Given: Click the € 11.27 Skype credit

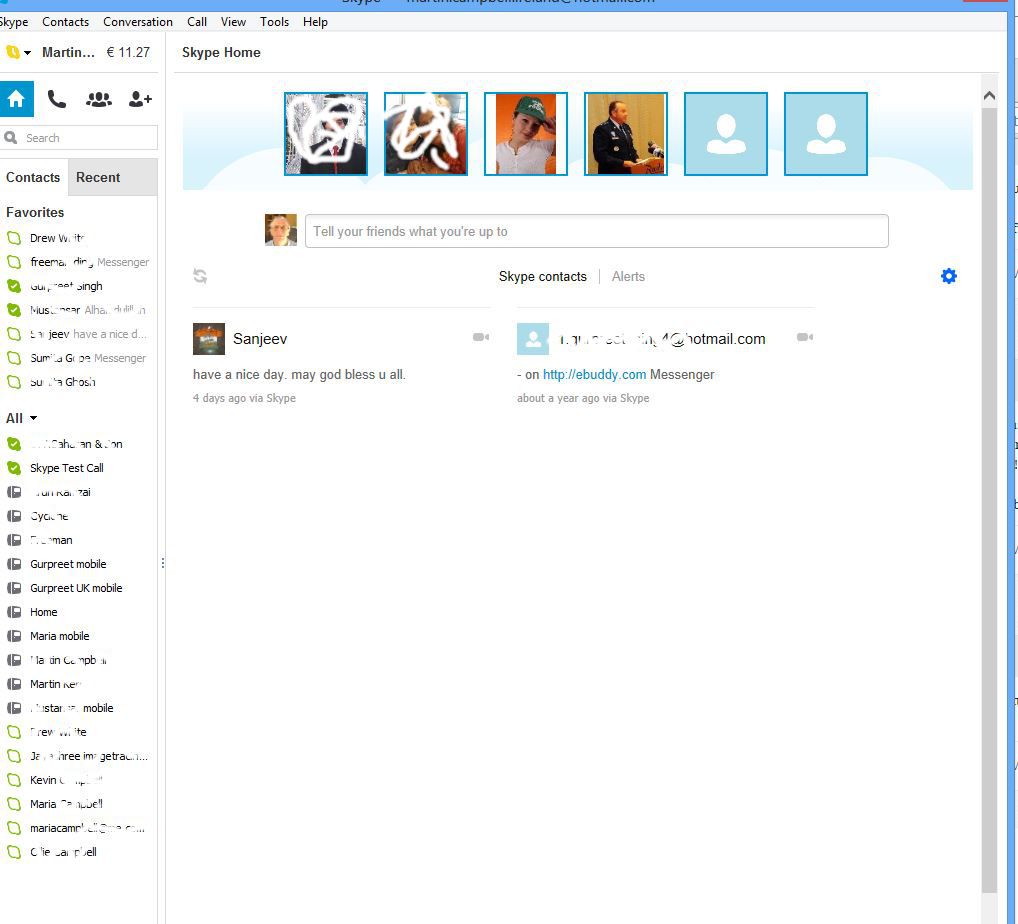Looking at the screenshot, I should click(x=128, y=53).
